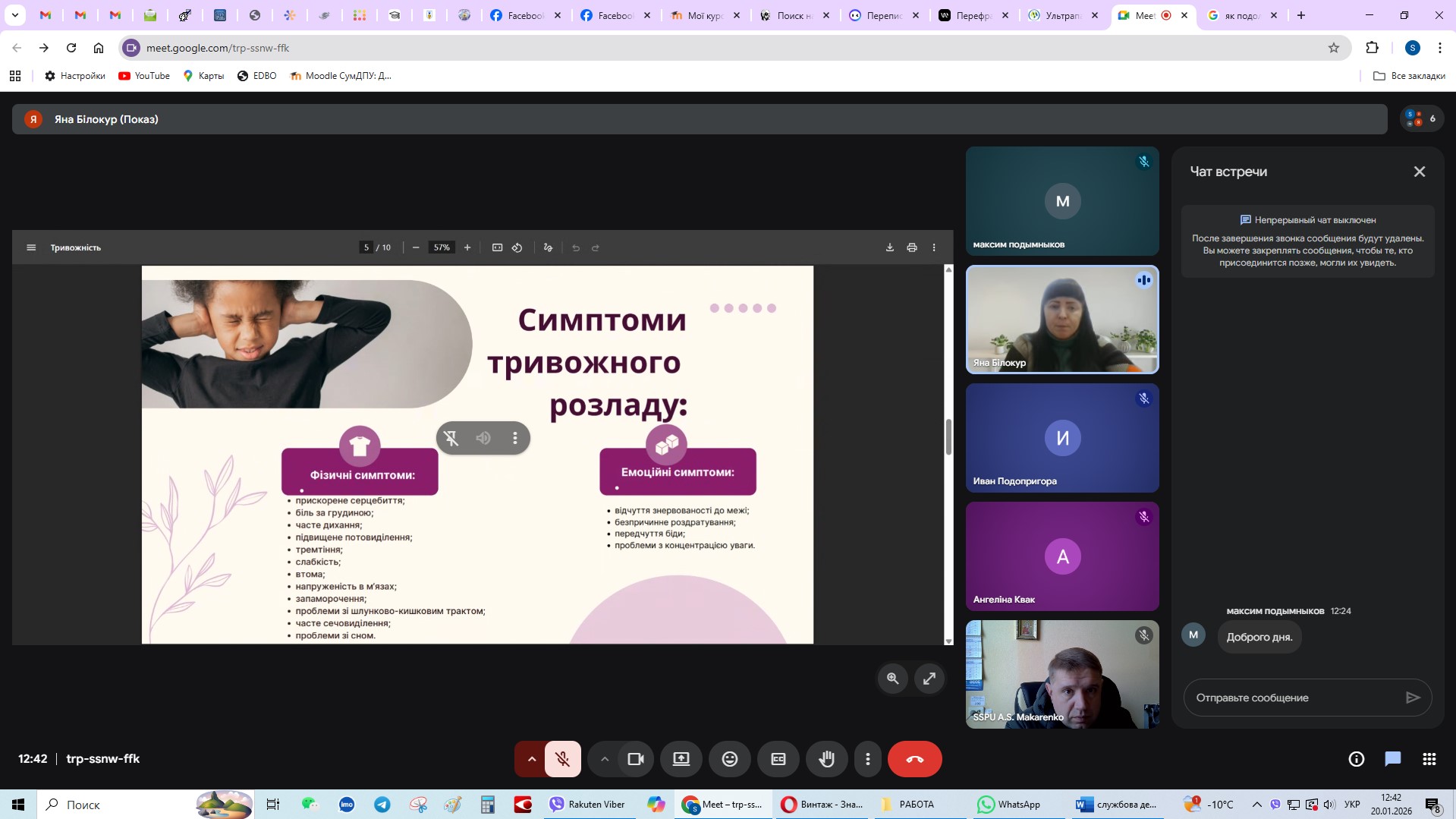Download the presented PDF document

coord(889,247)
